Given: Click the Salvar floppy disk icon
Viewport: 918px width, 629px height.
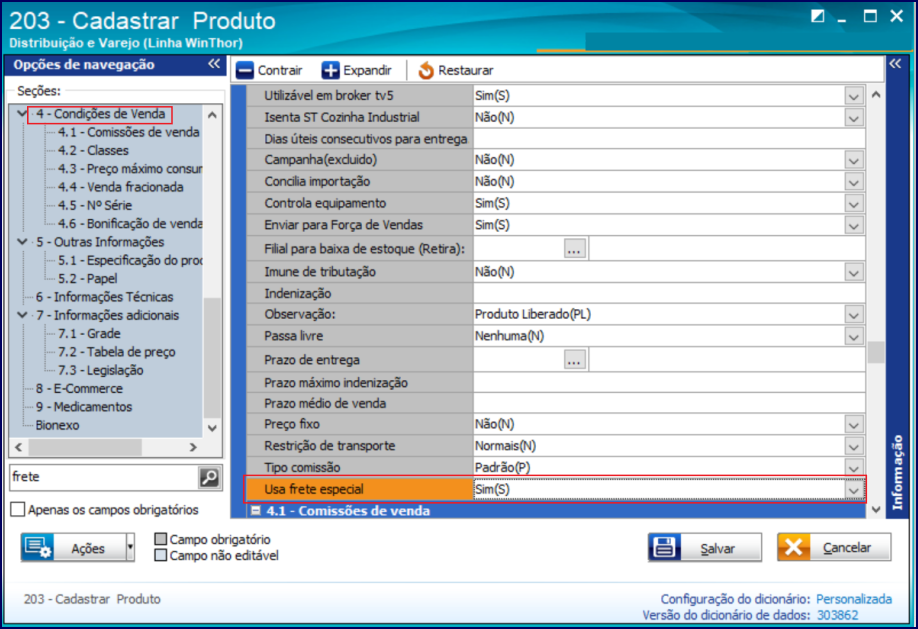Looking at the screenshot, I should 664,548.
